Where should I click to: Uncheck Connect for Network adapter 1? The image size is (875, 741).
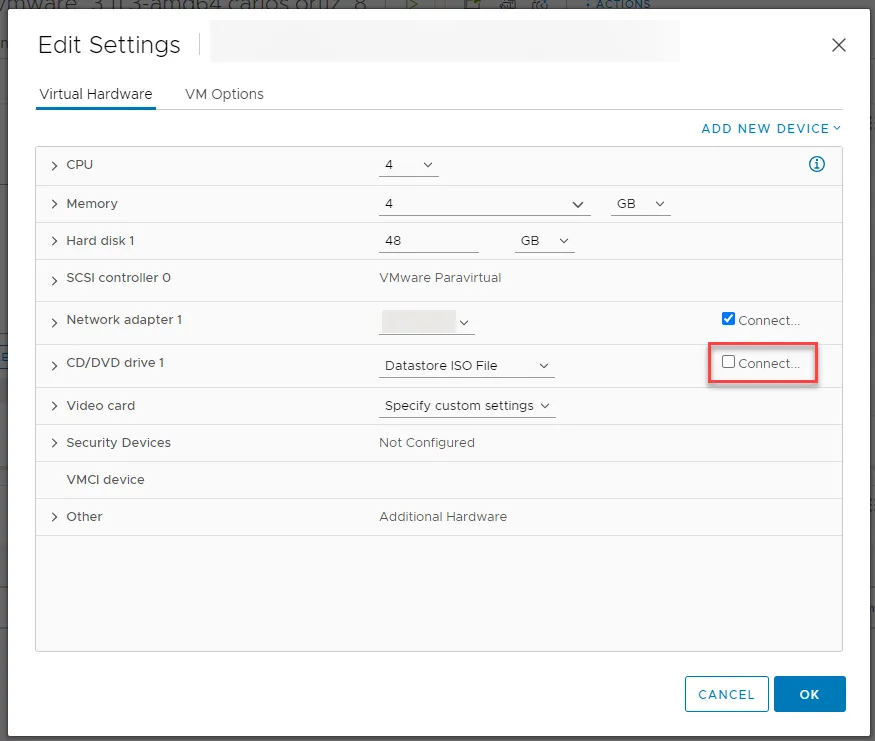click(728, 319)
